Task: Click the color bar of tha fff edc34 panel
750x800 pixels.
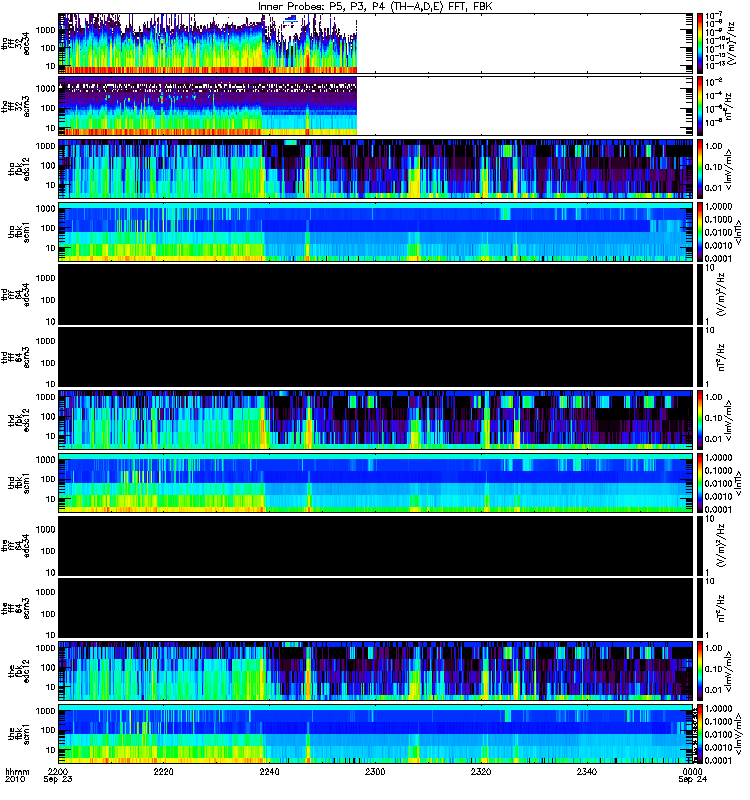Action: coord(700,43)
